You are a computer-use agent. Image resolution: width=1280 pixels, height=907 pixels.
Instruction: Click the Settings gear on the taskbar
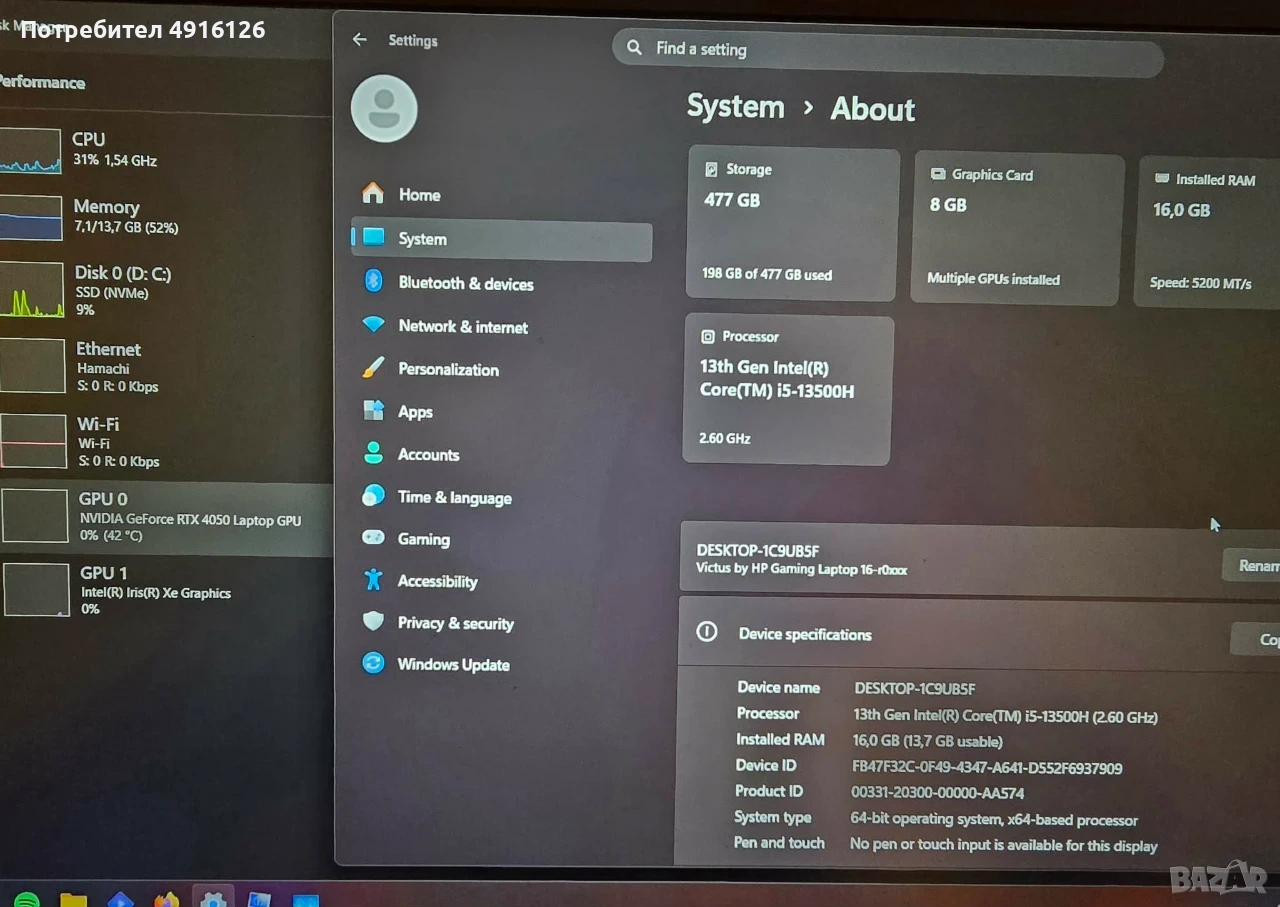point(212,898)
